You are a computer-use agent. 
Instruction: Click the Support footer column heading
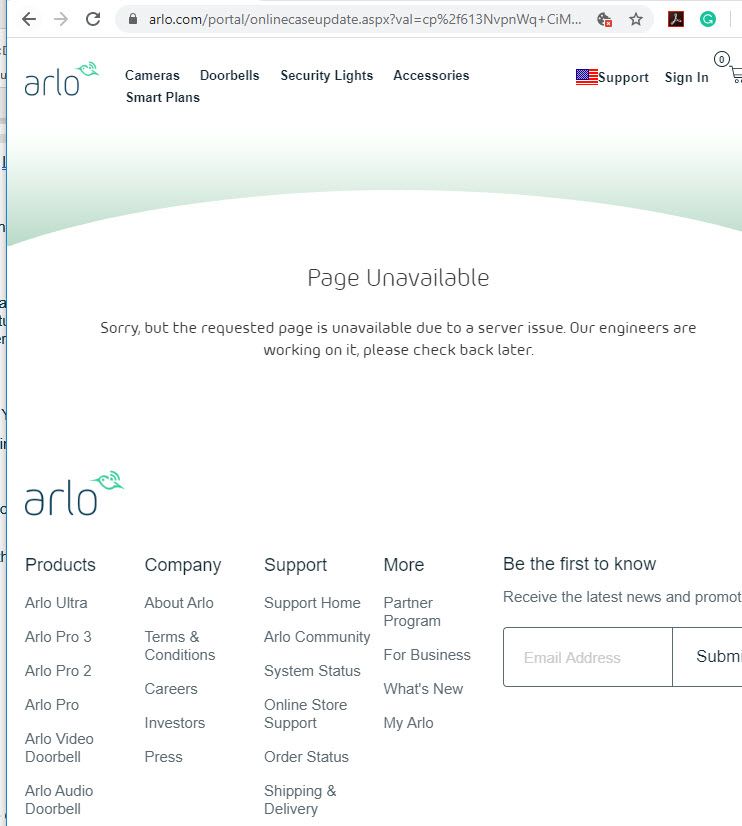295,565
